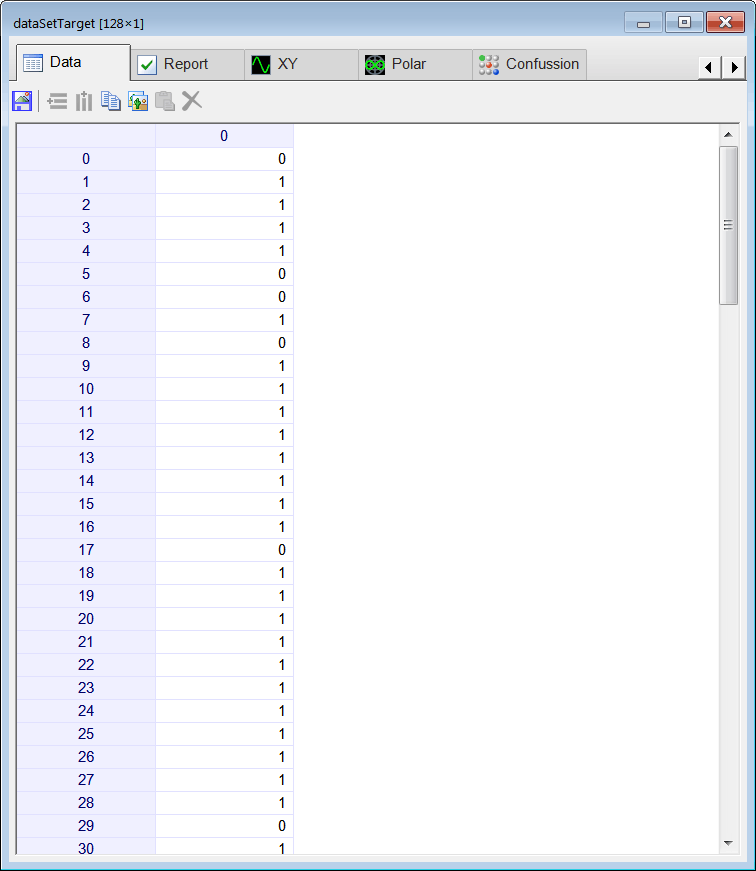Select row header 29
This screenshot has height=871, width=756.
(x=86, y=825)
